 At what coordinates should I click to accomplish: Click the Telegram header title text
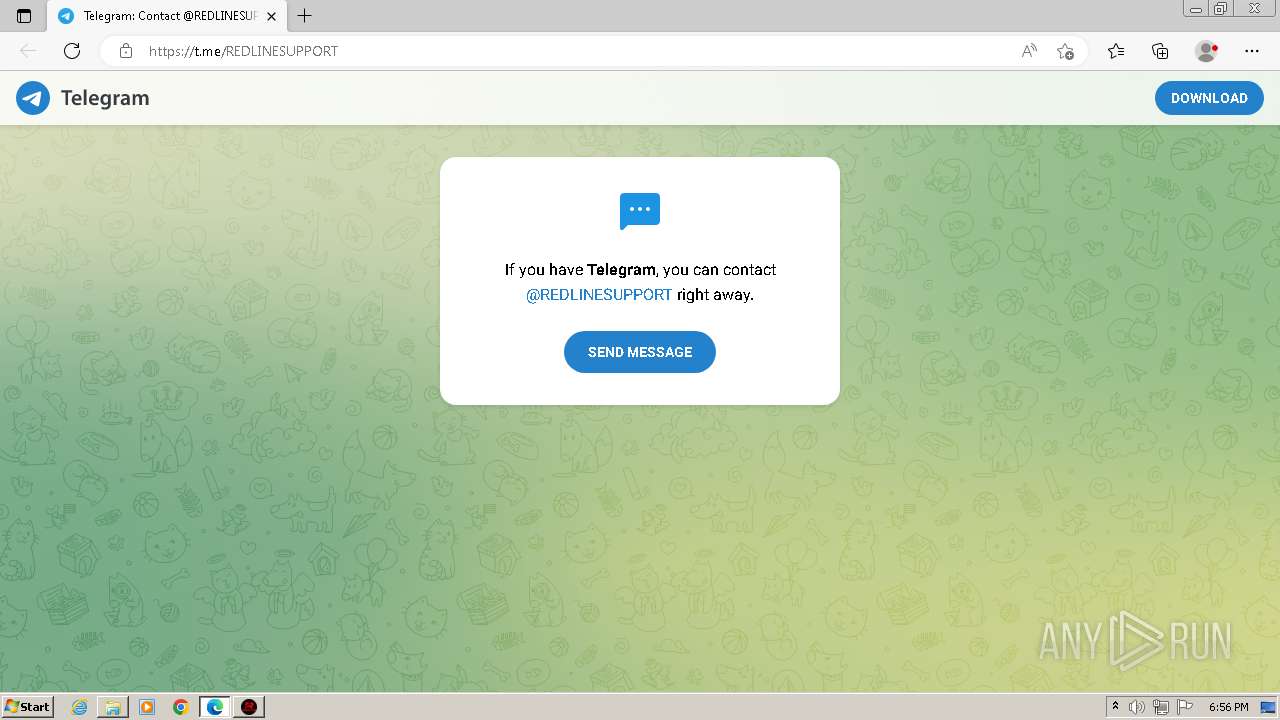(x=105, y=98)
